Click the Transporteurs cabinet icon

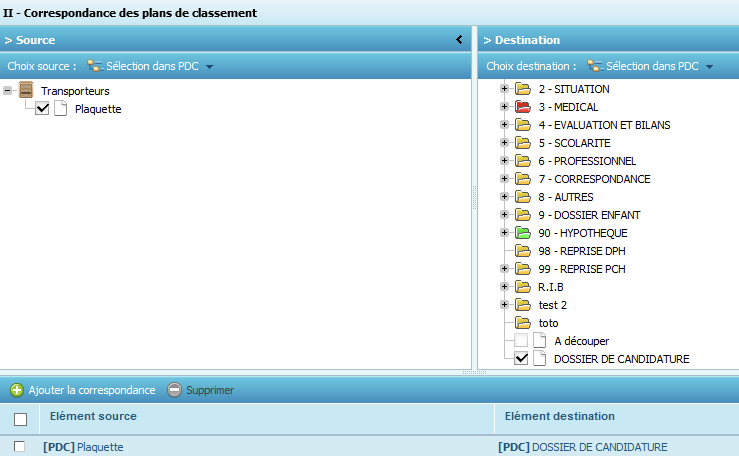(26, 91)
